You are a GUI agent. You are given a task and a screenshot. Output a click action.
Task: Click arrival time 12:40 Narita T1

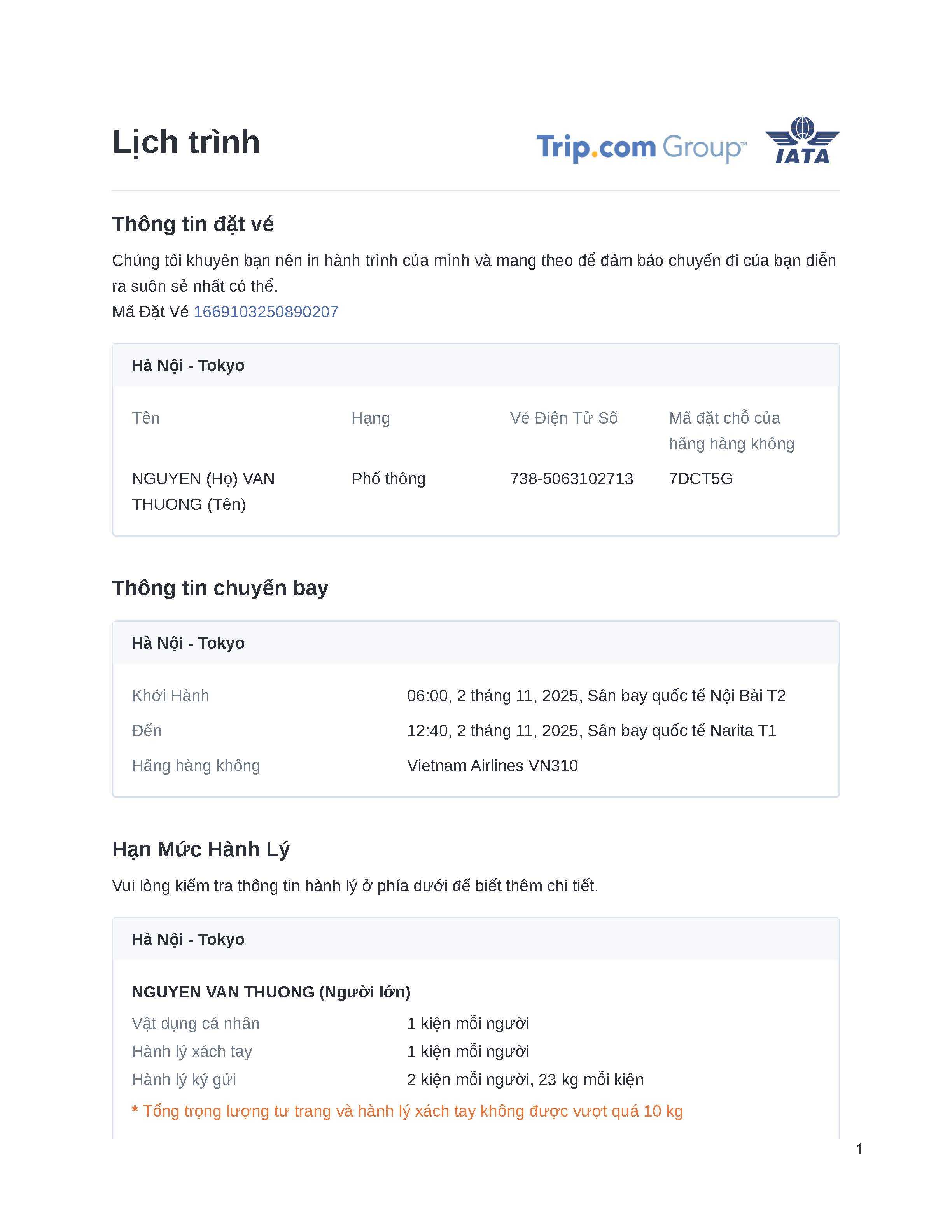(591, 730)
